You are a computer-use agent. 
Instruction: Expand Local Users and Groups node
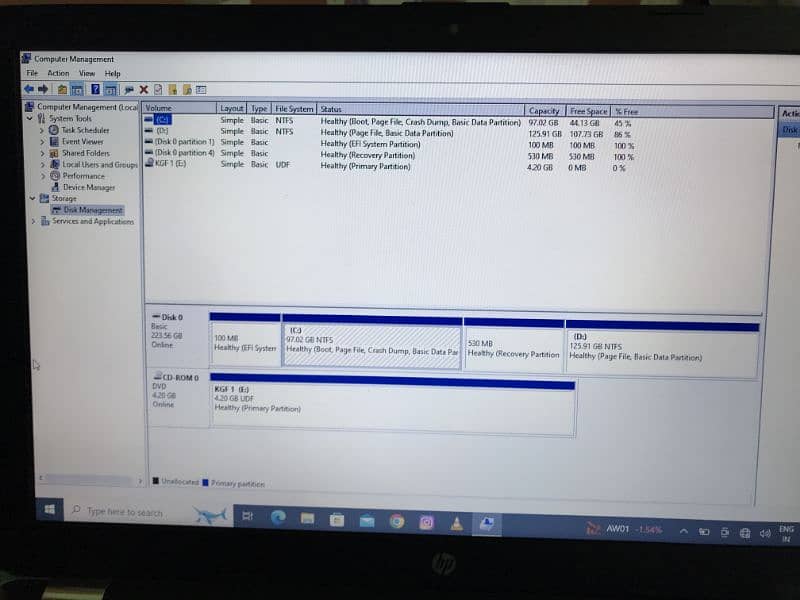(42, 164)
